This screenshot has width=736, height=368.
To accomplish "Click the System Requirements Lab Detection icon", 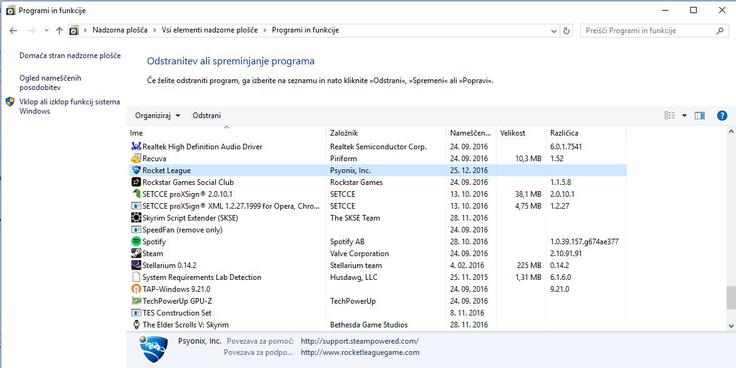I will tap(136, 277).
